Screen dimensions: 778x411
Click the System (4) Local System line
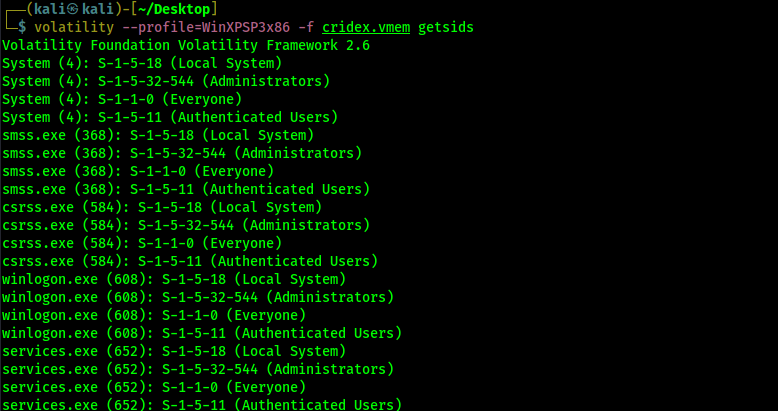coord(142,63)
